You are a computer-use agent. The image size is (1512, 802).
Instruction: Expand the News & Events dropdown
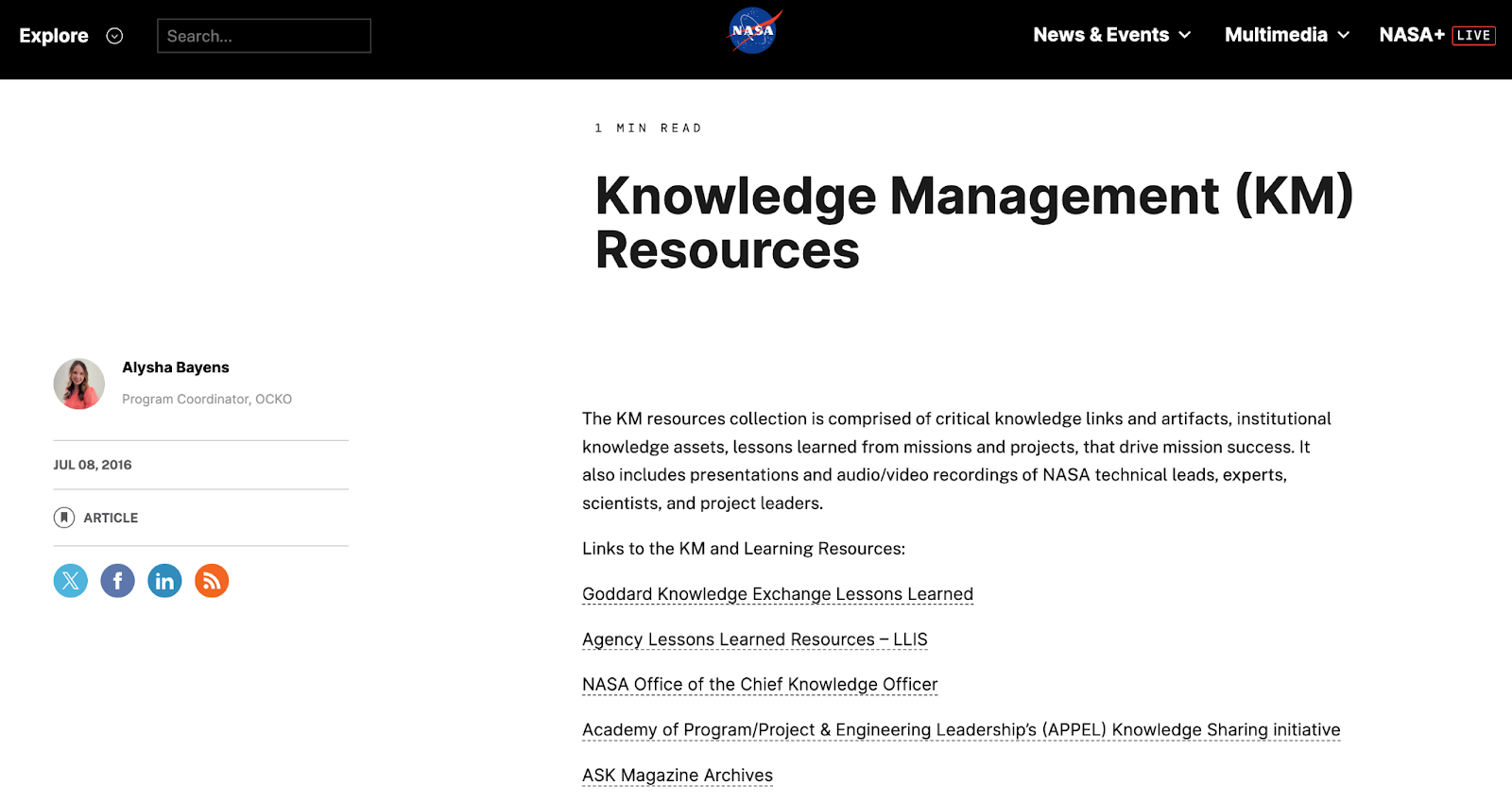point(1111,35)
